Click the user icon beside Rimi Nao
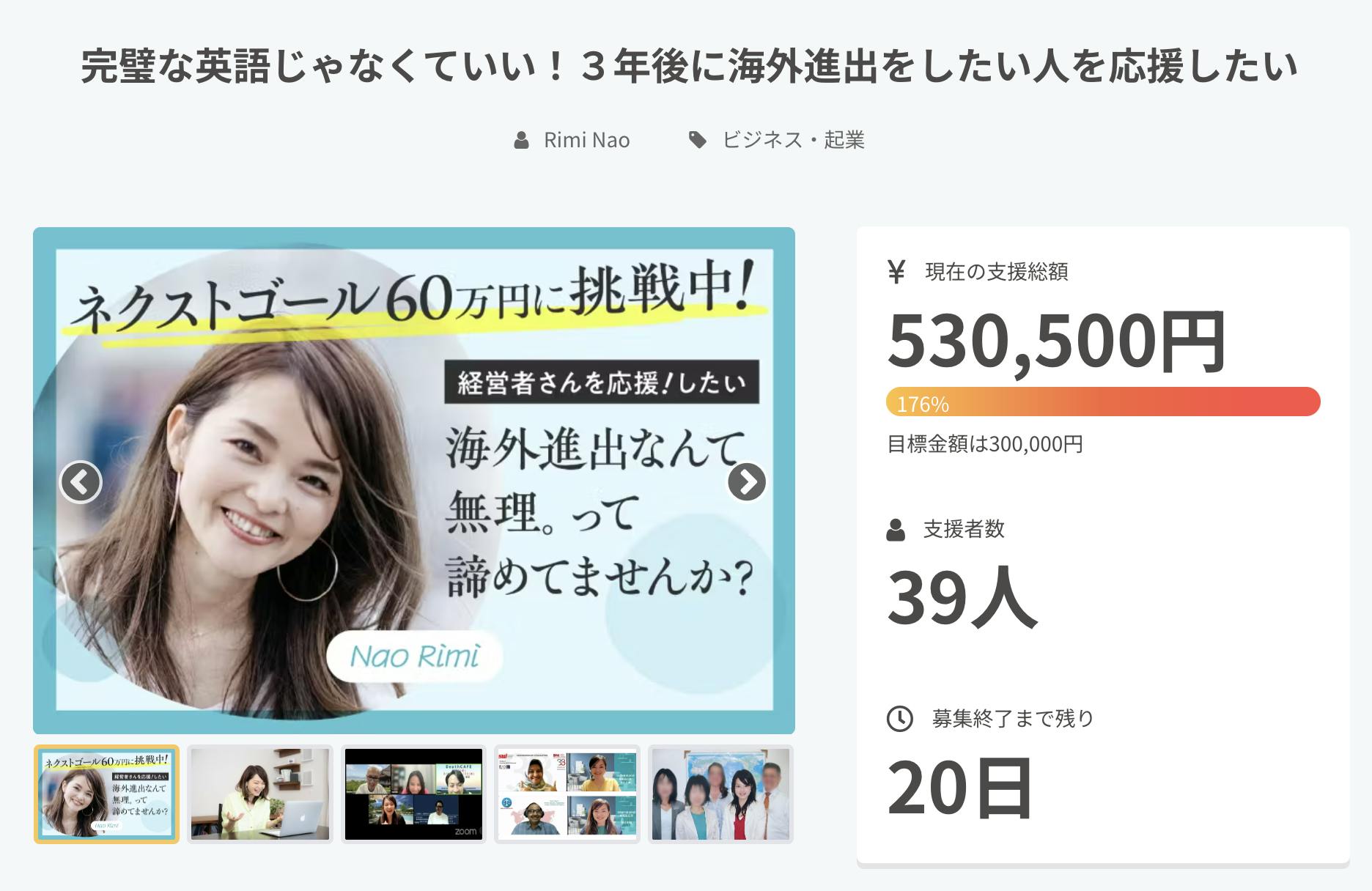 click(x=521, y=140)
